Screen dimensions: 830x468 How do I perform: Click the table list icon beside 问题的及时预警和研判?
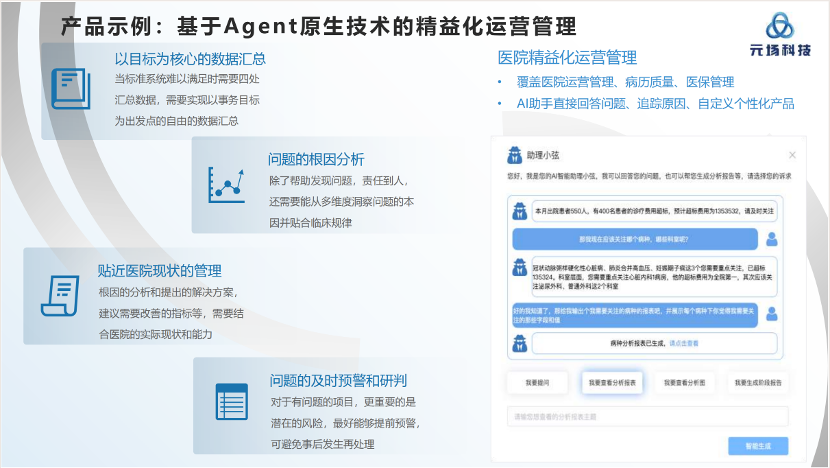232,401
